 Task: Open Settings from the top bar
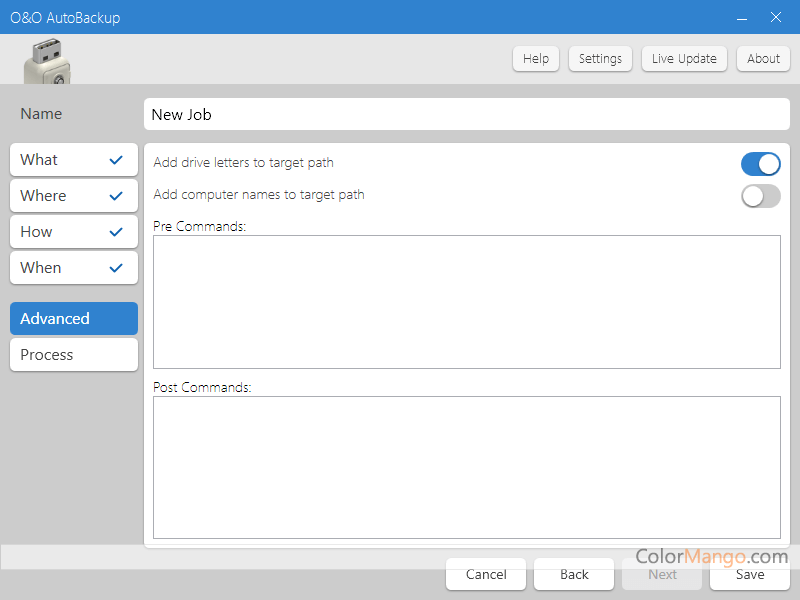click(x=600, y=59)
